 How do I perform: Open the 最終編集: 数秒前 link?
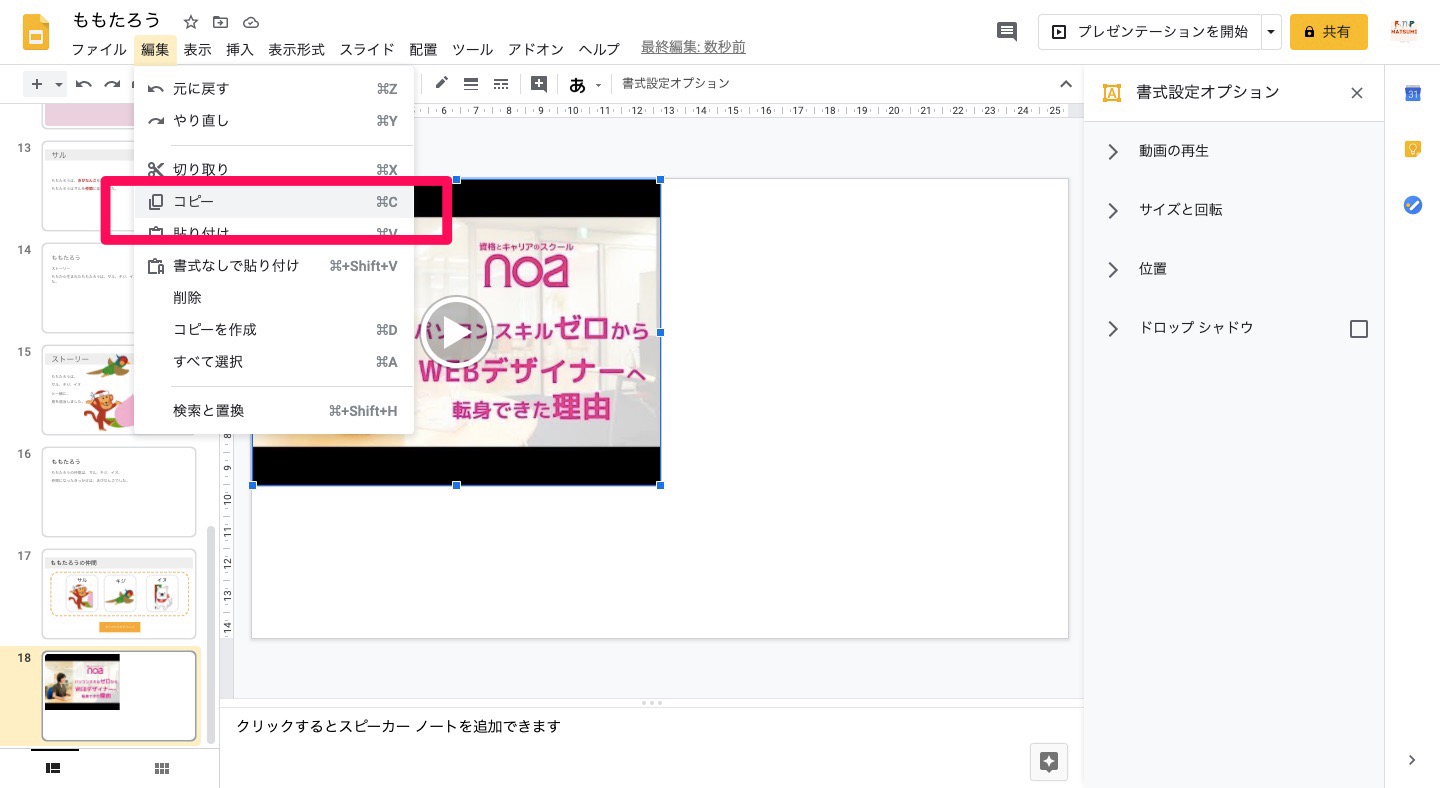click(x=693, y=48)
